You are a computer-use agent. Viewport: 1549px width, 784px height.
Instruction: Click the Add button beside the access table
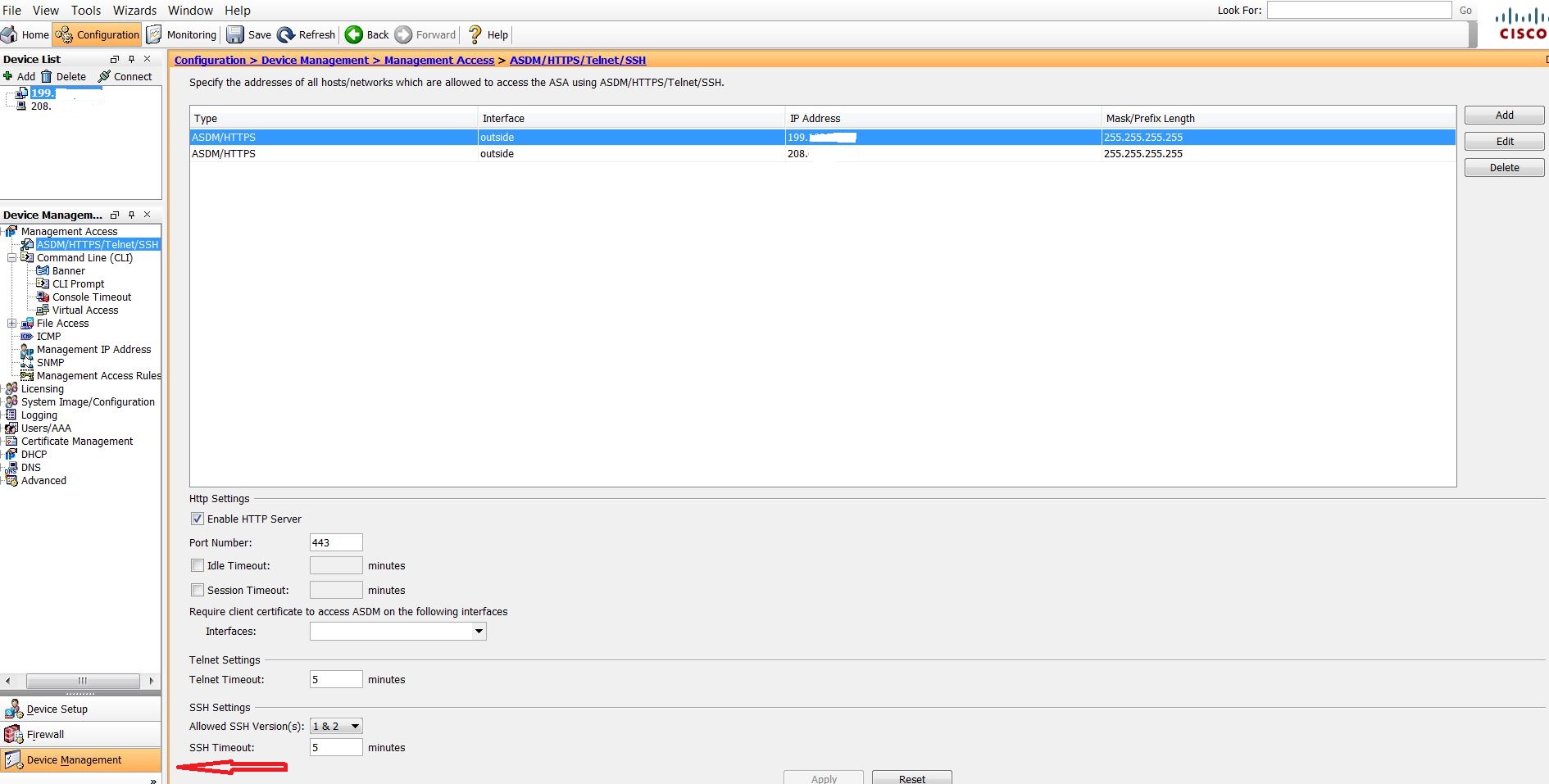[x=1504, y=115]
